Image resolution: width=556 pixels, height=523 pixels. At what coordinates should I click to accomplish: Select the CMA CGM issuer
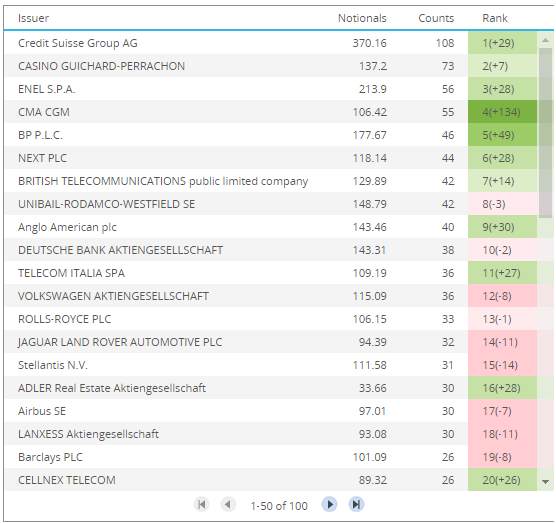pyautogui.click(x=44, y=112)
